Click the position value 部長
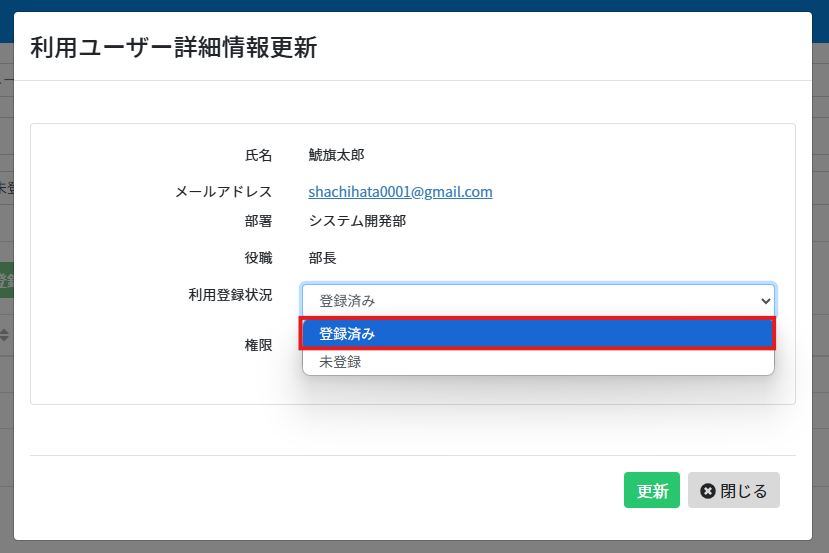 click(323, 258)
